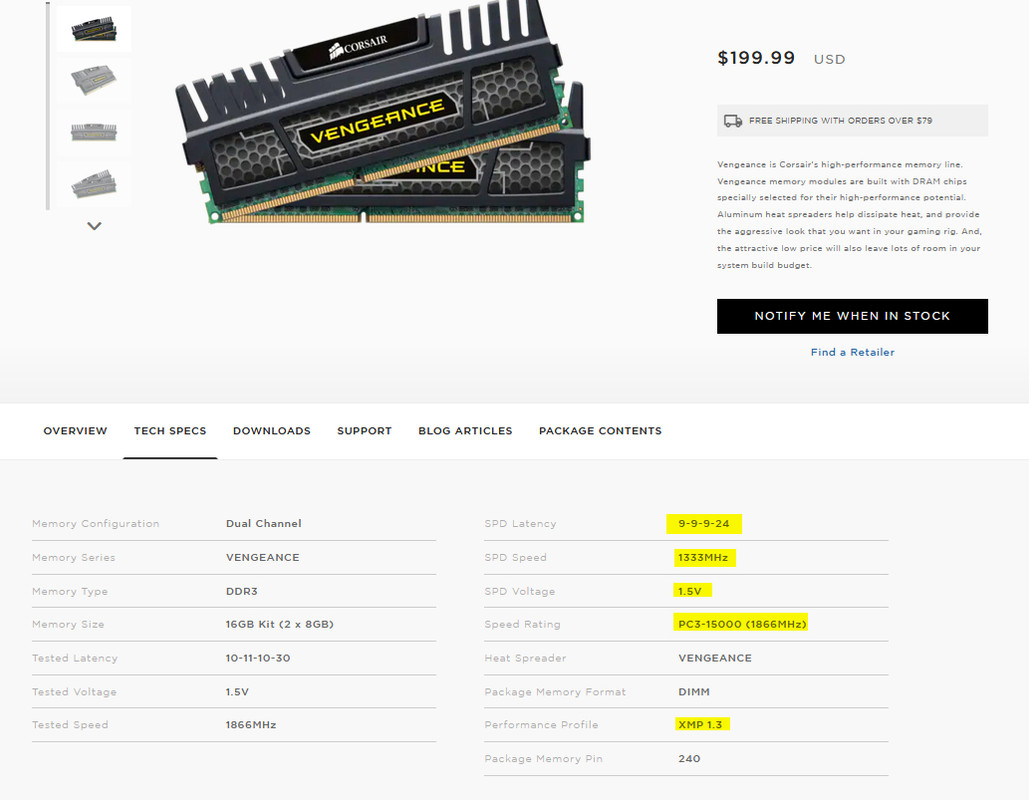Select the third front-view module thumbnail

[94, 132]
